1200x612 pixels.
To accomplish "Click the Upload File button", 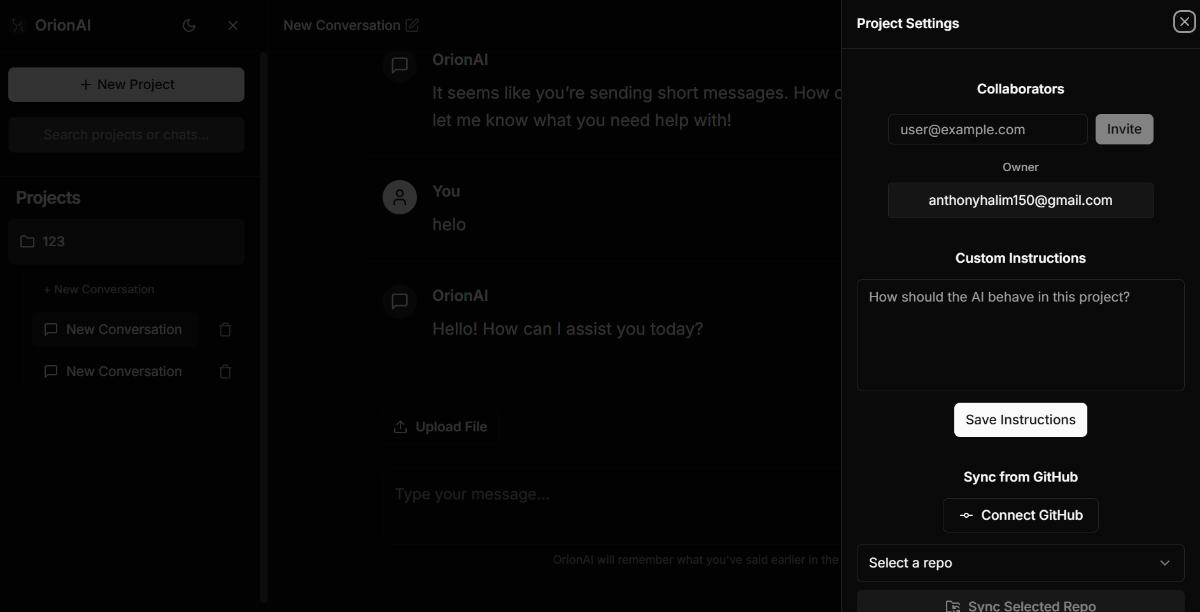I will tap(440, 427).
